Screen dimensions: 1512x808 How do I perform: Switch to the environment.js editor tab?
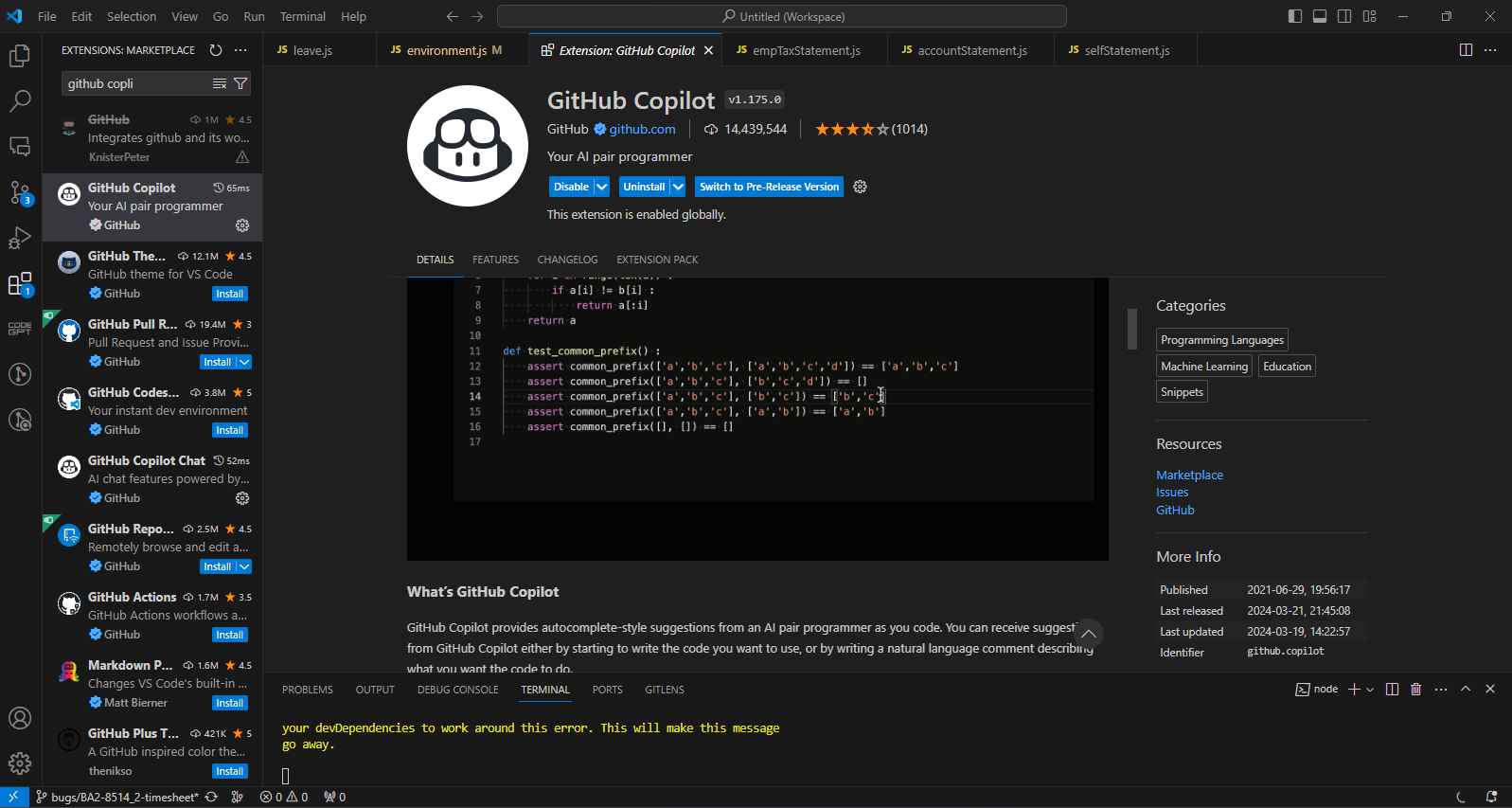point(453,50)
